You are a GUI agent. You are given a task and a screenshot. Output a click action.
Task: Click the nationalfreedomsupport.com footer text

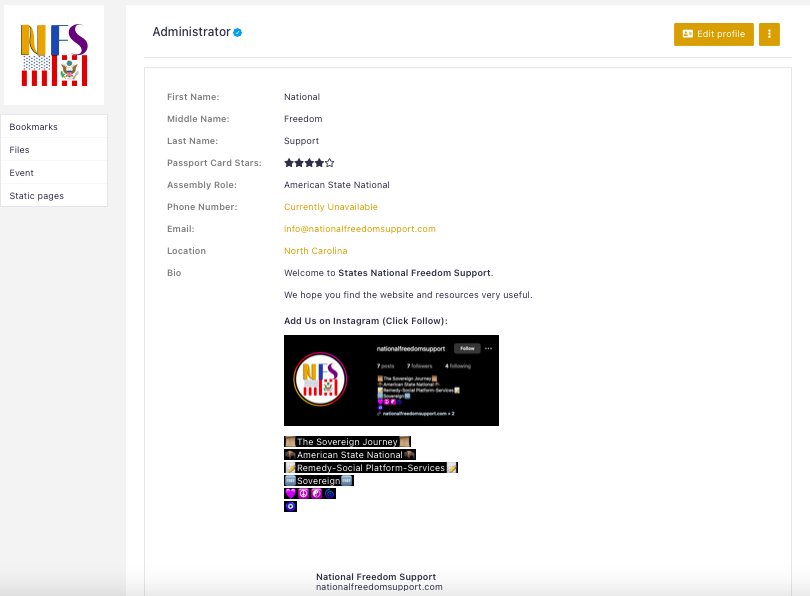click(379, 587)
